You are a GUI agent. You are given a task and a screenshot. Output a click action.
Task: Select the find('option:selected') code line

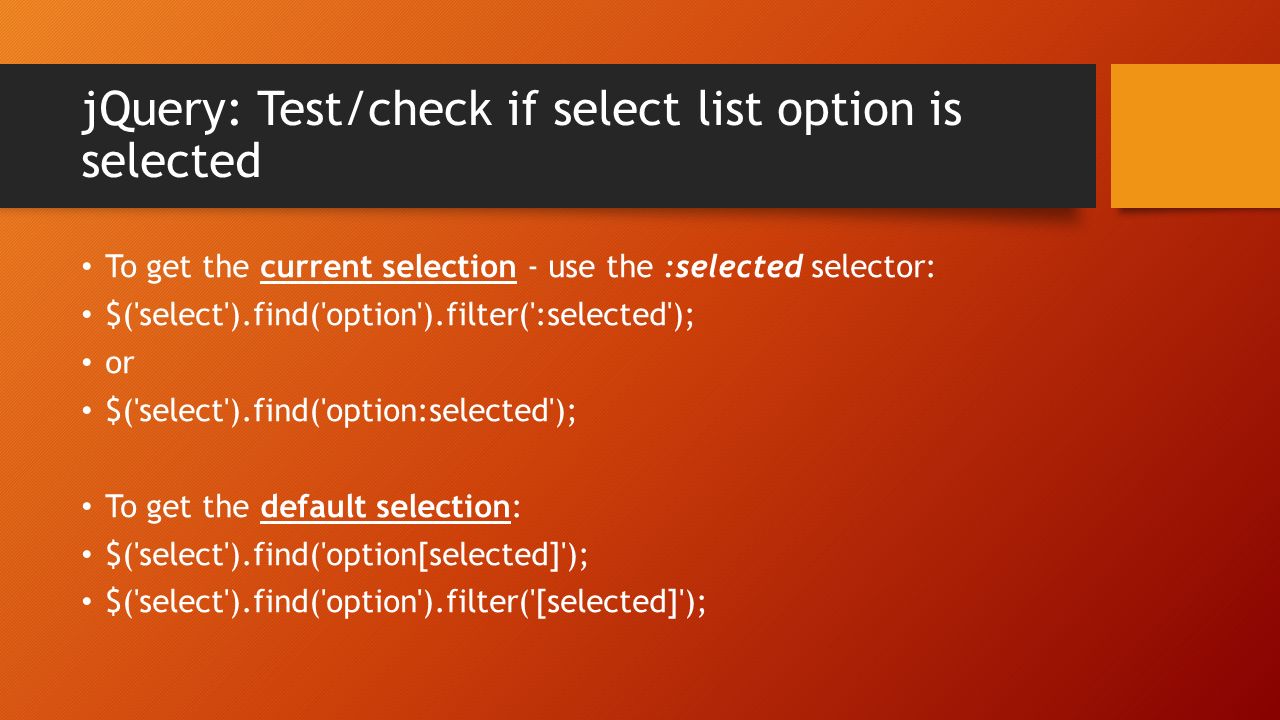(x=341, y=411)
